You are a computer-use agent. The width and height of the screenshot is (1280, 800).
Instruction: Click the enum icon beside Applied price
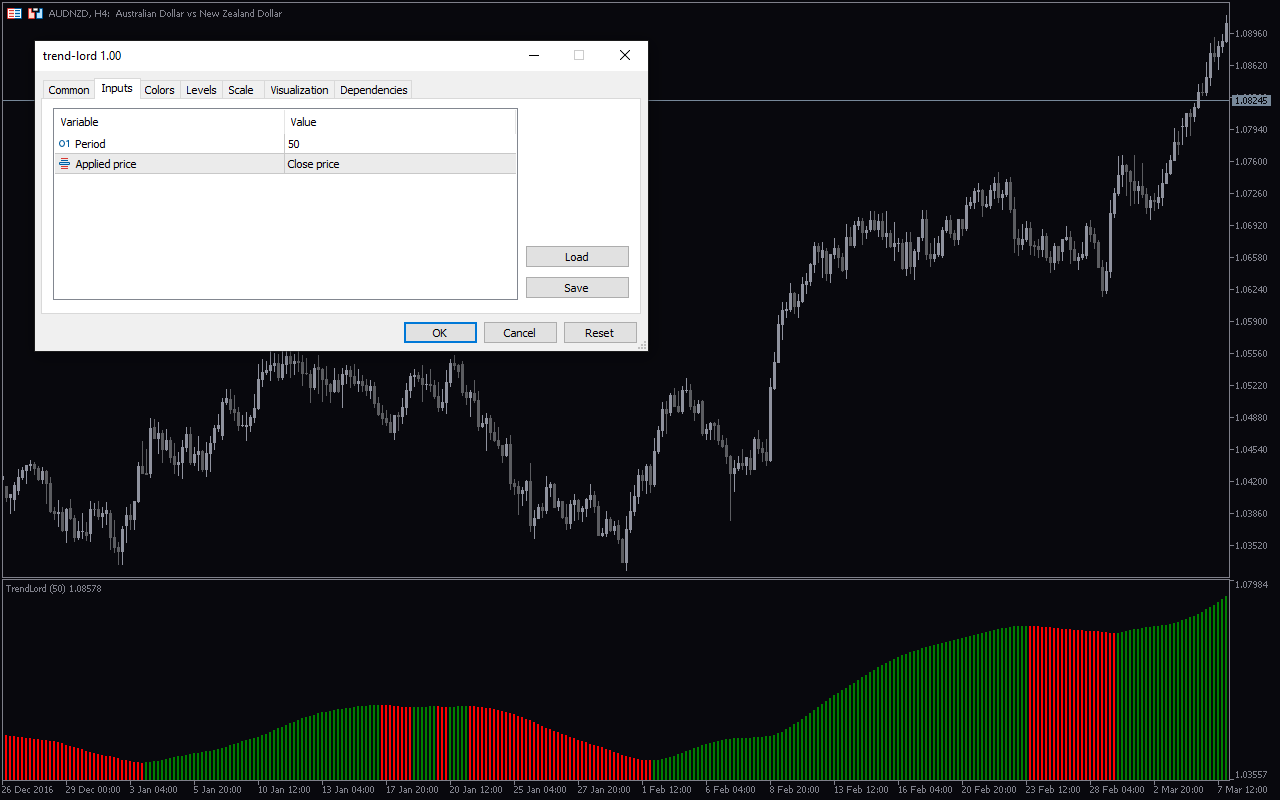coord(65,164)
